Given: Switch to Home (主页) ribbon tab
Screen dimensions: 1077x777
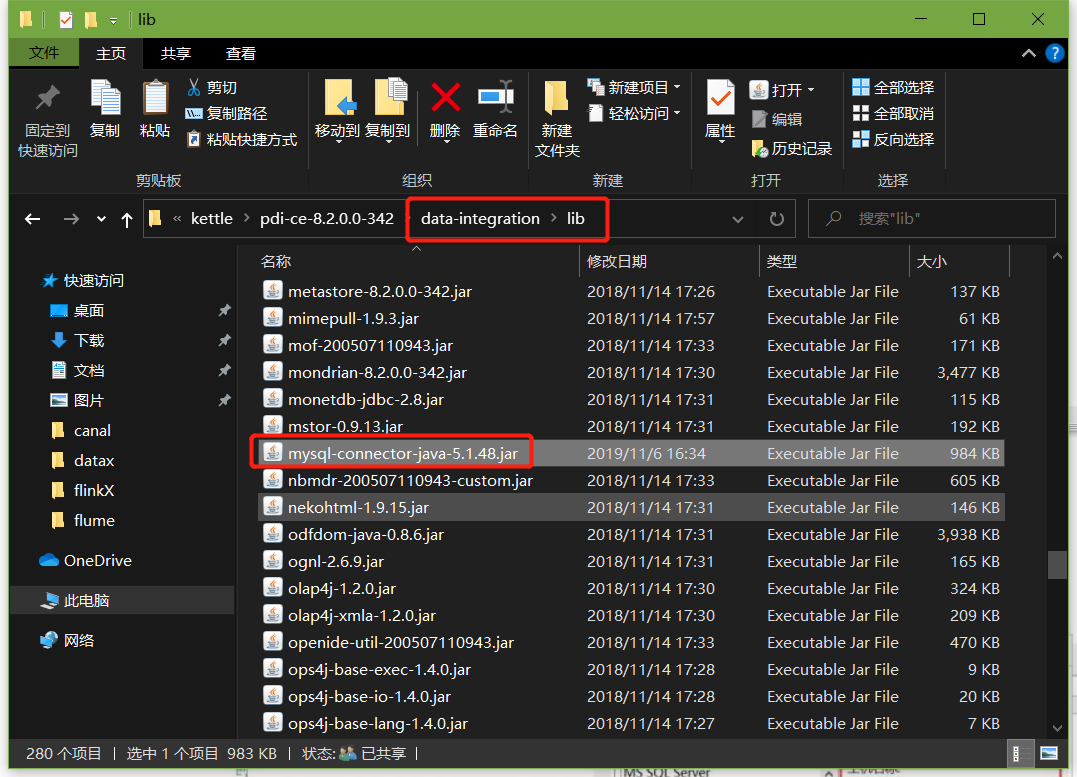Looking at the screenshot, I should (111, 54).
